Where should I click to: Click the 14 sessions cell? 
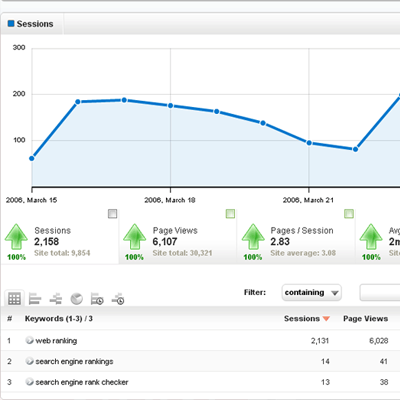coord(325,361)
